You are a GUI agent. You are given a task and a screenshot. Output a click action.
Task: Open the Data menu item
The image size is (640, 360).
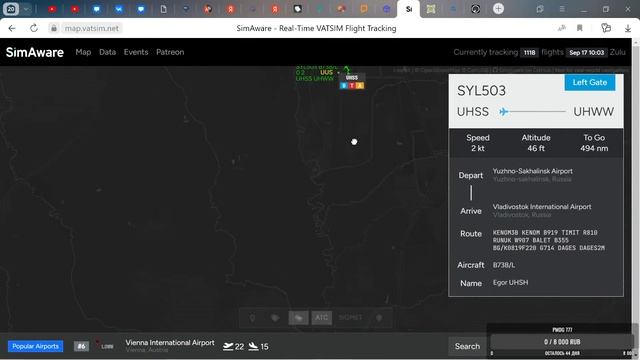click(x=107, y=52)
